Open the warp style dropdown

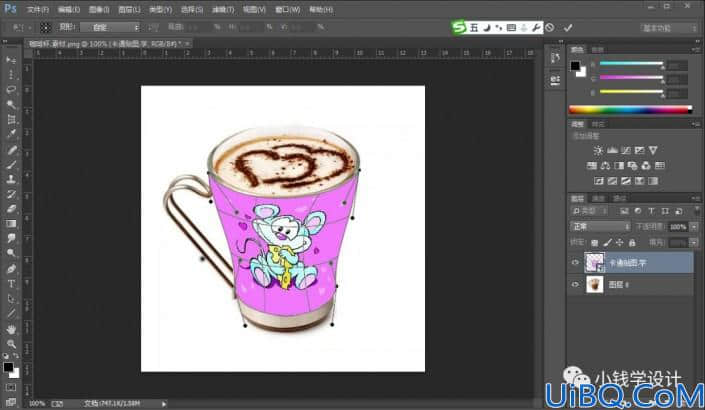pyautogui.click(x=111, y=27)
